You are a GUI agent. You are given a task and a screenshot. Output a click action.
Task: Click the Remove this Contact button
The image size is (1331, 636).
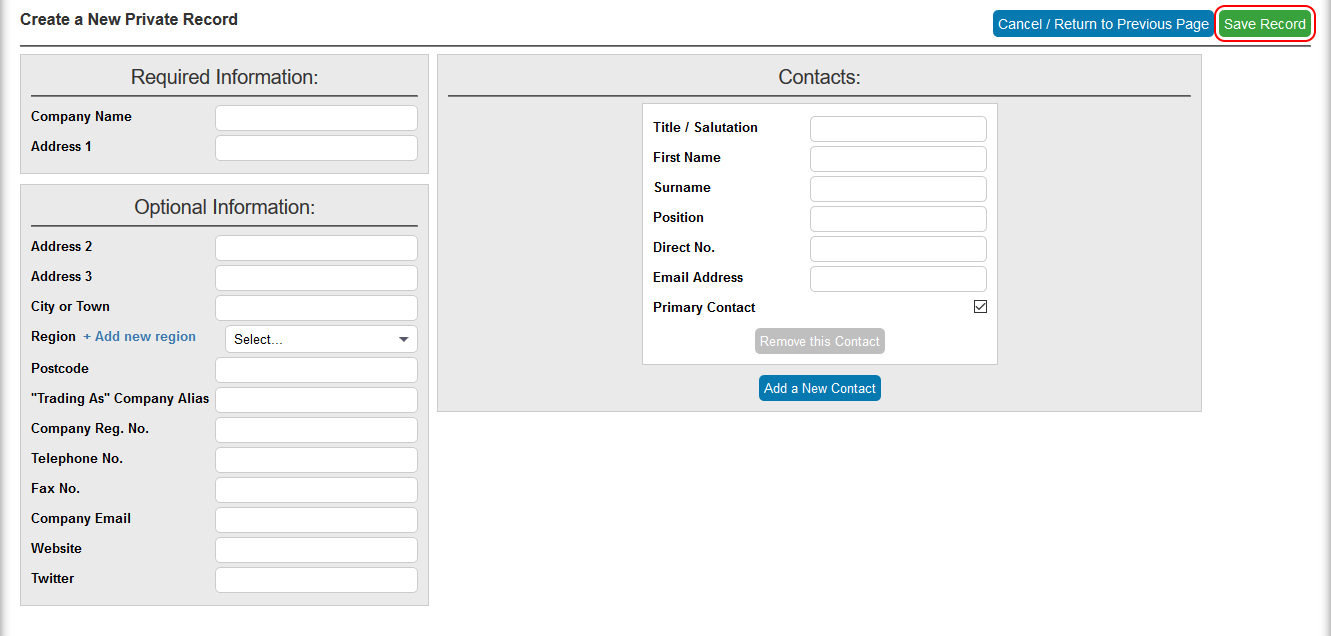[819, 342]
